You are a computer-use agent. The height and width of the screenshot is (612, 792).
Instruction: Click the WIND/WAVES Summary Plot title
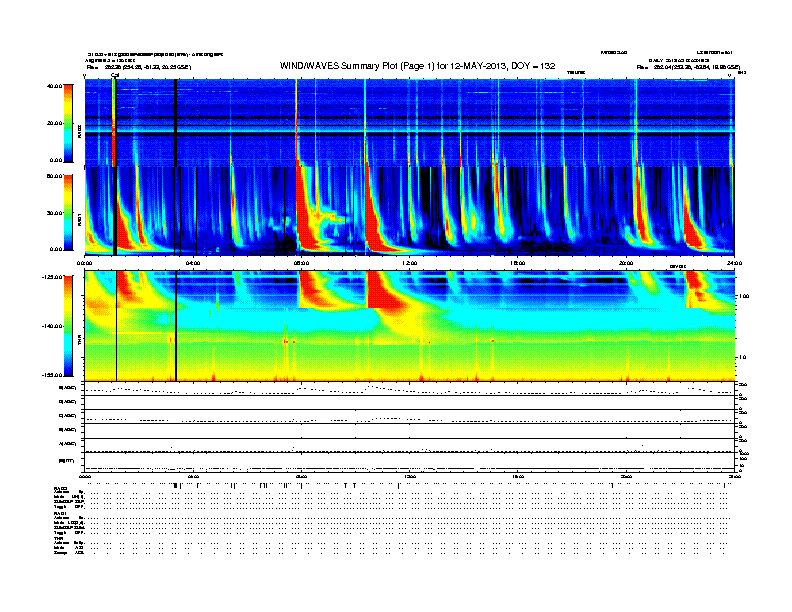click(x=417, y=66)
